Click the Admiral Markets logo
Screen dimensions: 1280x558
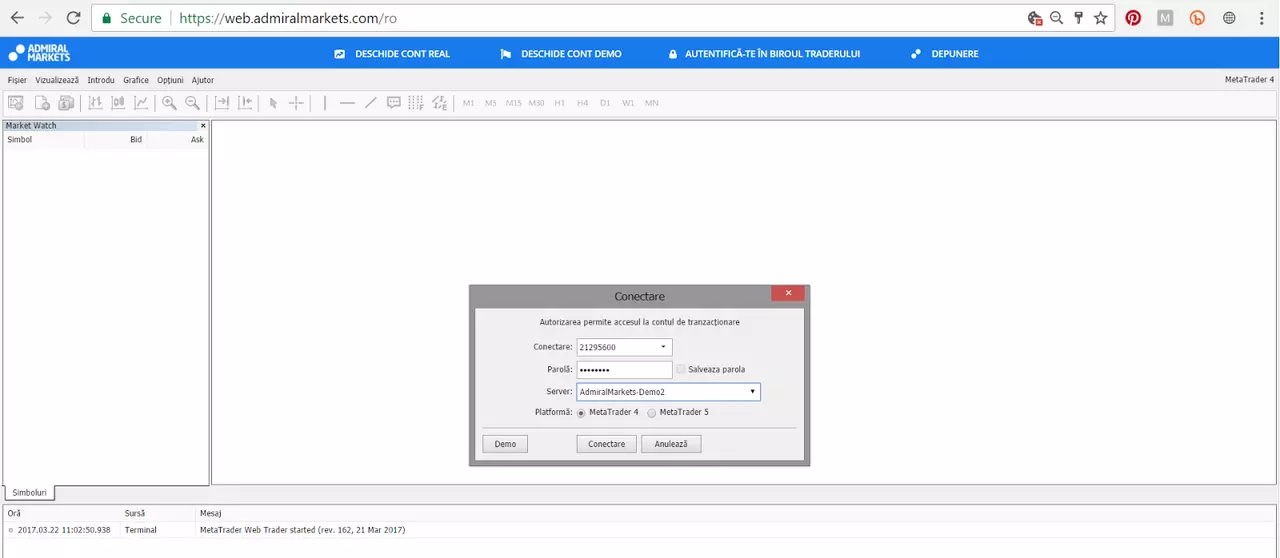[40, 53]
